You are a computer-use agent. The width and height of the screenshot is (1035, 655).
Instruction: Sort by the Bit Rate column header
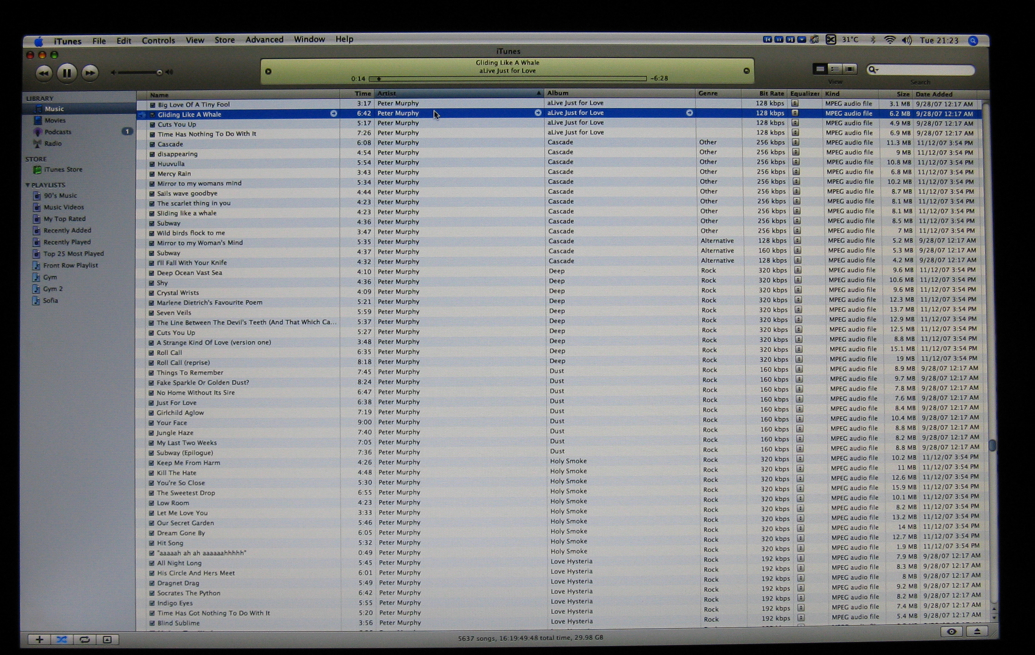[764, 93]
